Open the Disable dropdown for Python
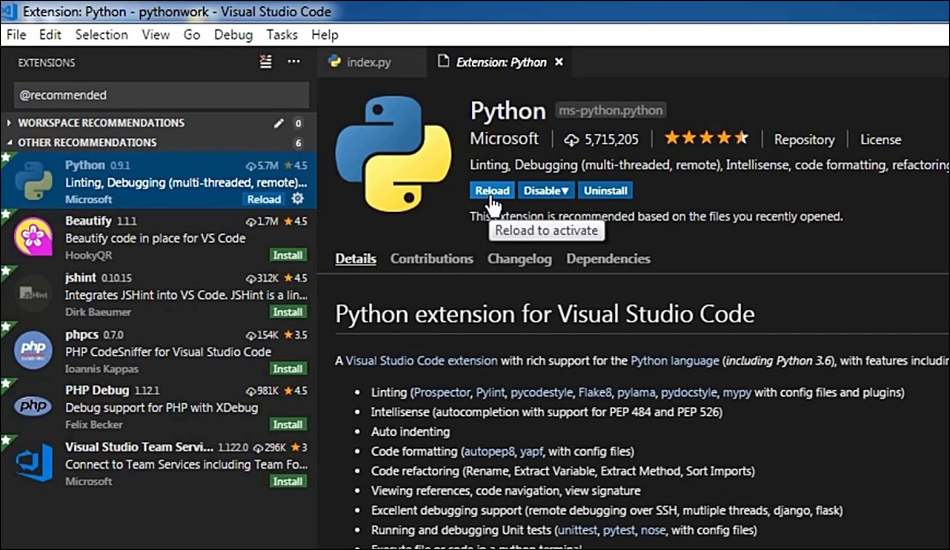950x550 pixels. point(546,190)
